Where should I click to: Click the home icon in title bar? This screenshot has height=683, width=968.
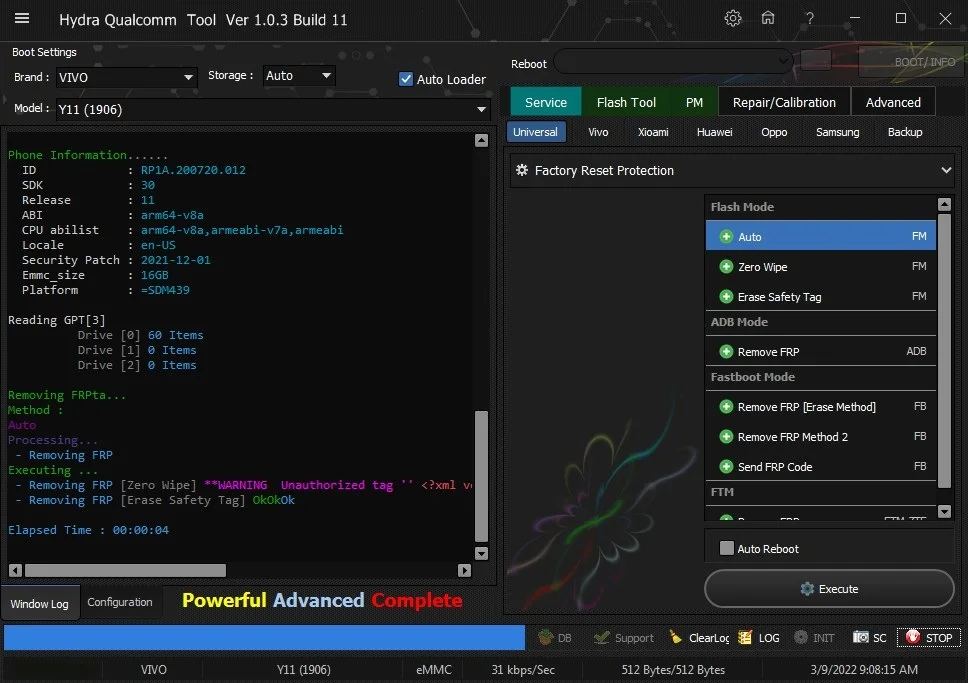tap(768, 19)
